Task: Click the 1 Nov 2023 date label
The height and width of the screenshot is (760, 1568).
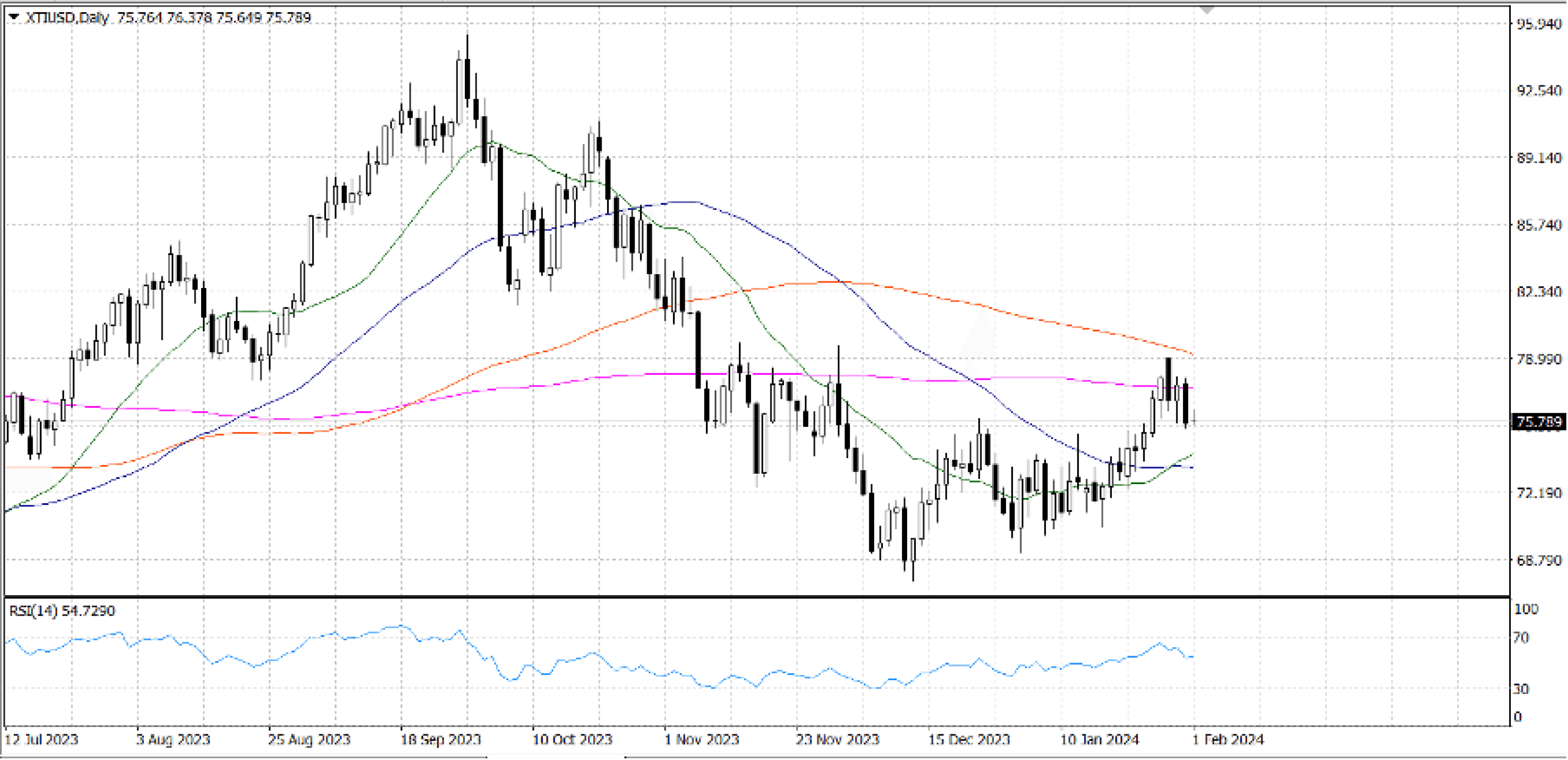Action: [x=701, y=739]
